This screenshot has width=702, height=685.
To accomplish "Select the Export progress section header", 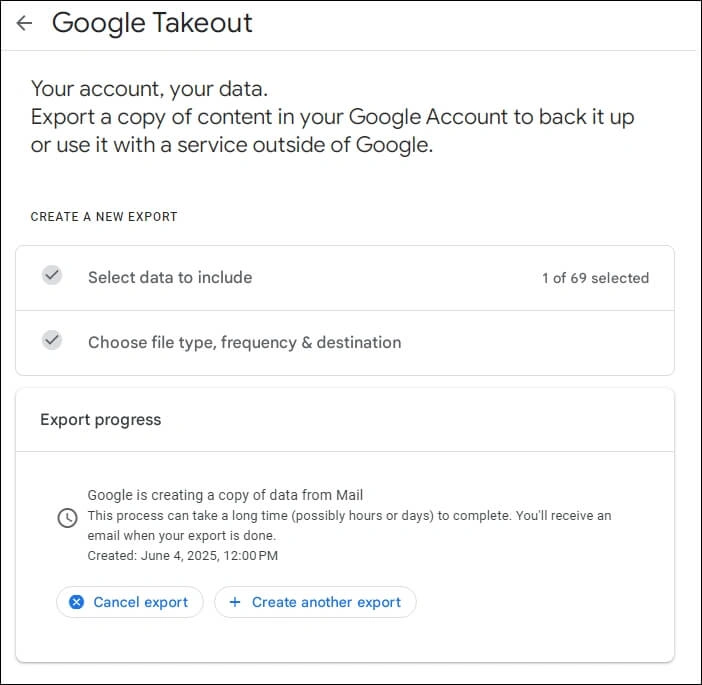I will point(101,420).
